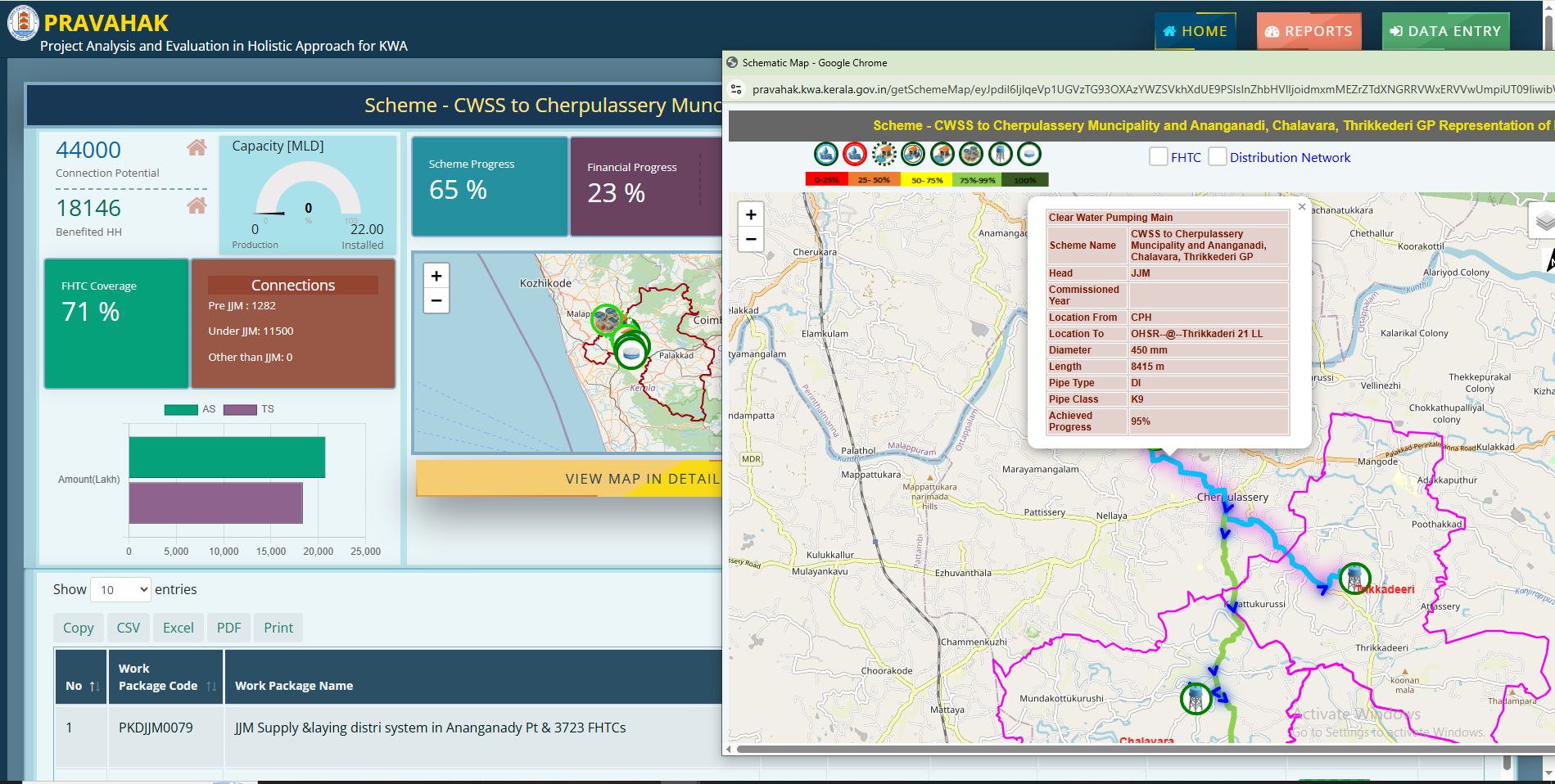Zoom out on the dashboard mini map
The image size is (1555, 784).
click(436, 301)
